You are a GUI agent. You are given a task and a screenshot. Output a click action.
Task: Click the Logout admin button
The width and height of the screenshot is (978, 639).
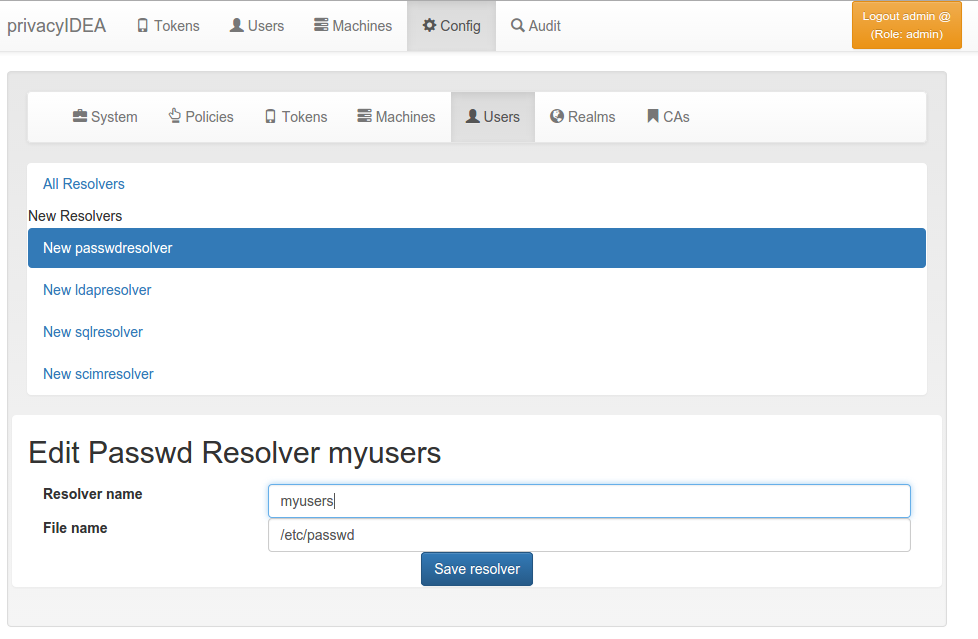pyautogui.click(x=907, y=25)
